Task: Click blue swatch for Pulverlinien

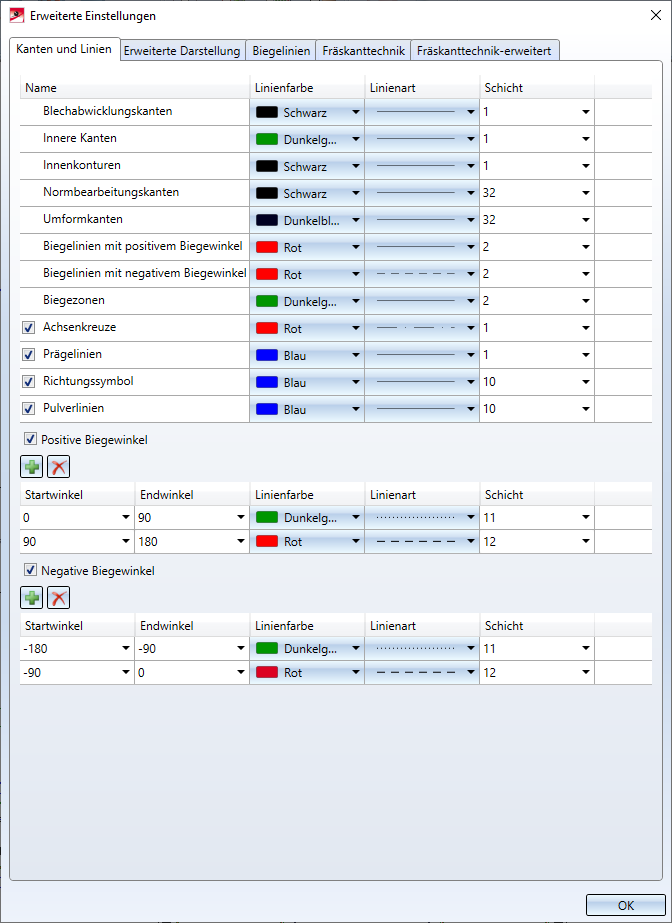Action: point(267,409)
